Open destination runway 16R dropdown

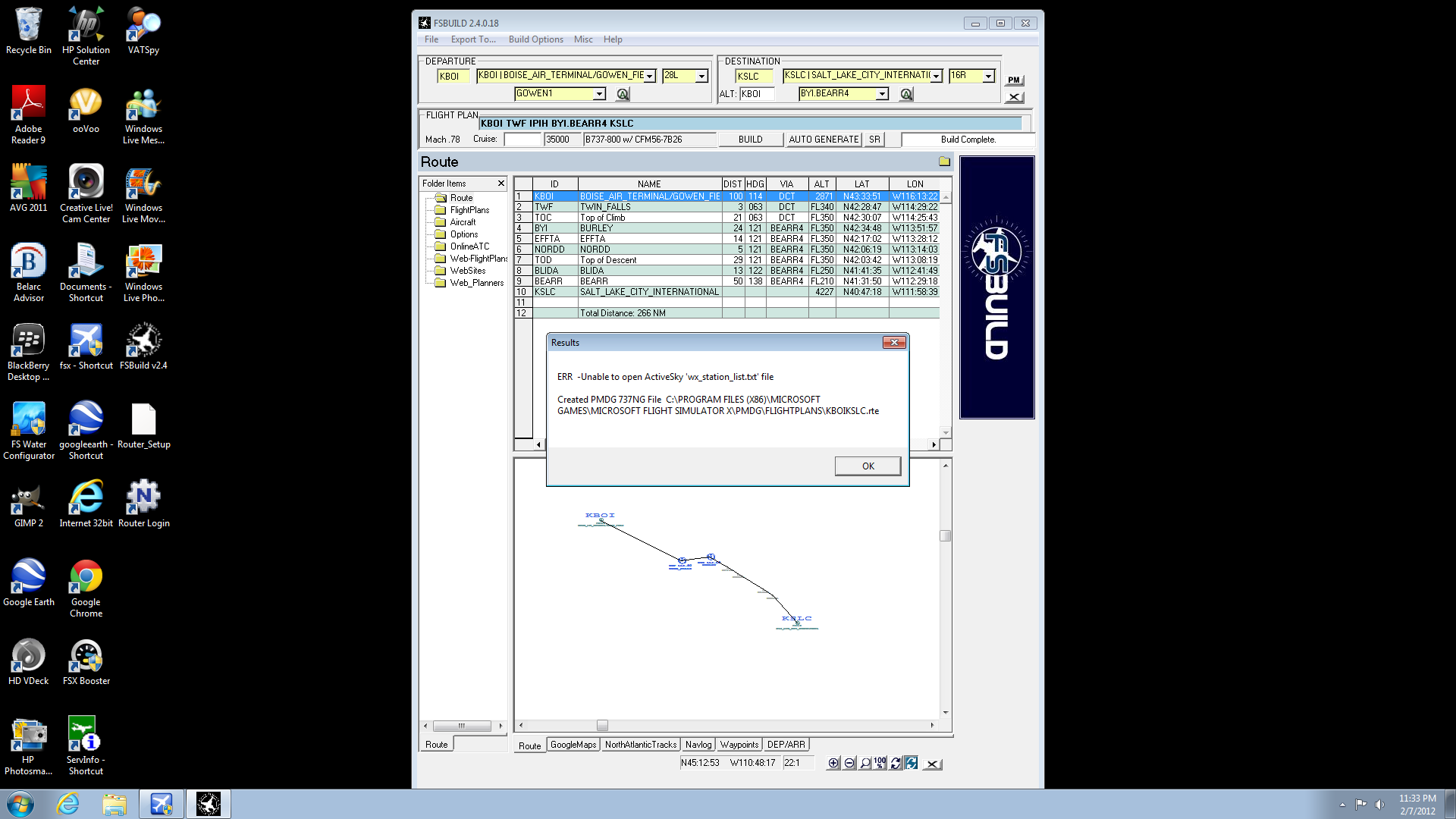[988, 76]
